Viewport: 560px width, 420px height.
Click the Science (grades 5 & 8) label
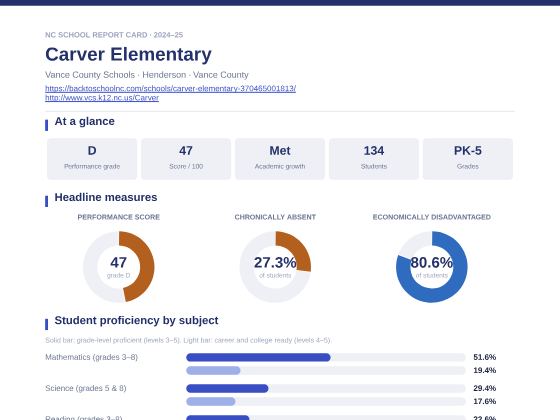click(x=86, y=388)
